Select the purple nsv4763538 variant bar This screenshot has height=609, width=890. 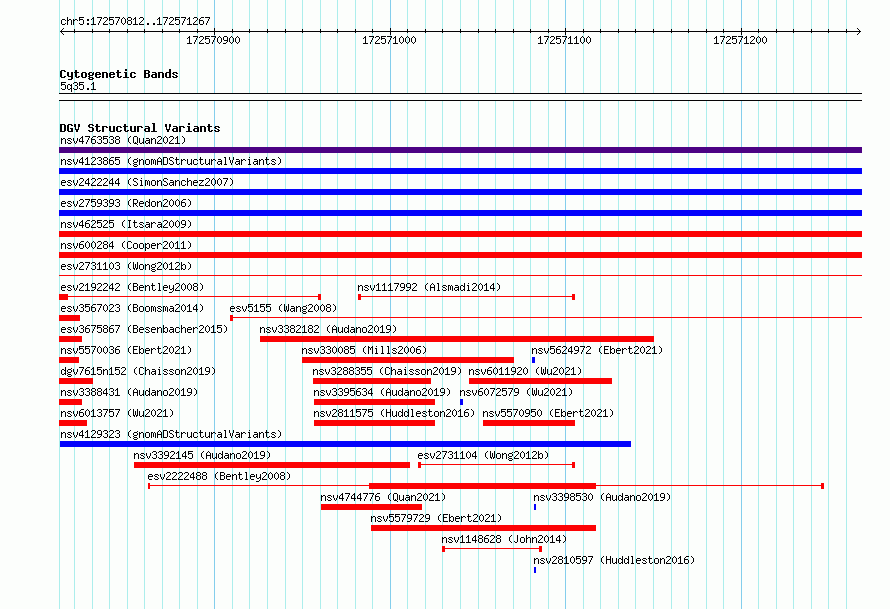tap(460, 150)
